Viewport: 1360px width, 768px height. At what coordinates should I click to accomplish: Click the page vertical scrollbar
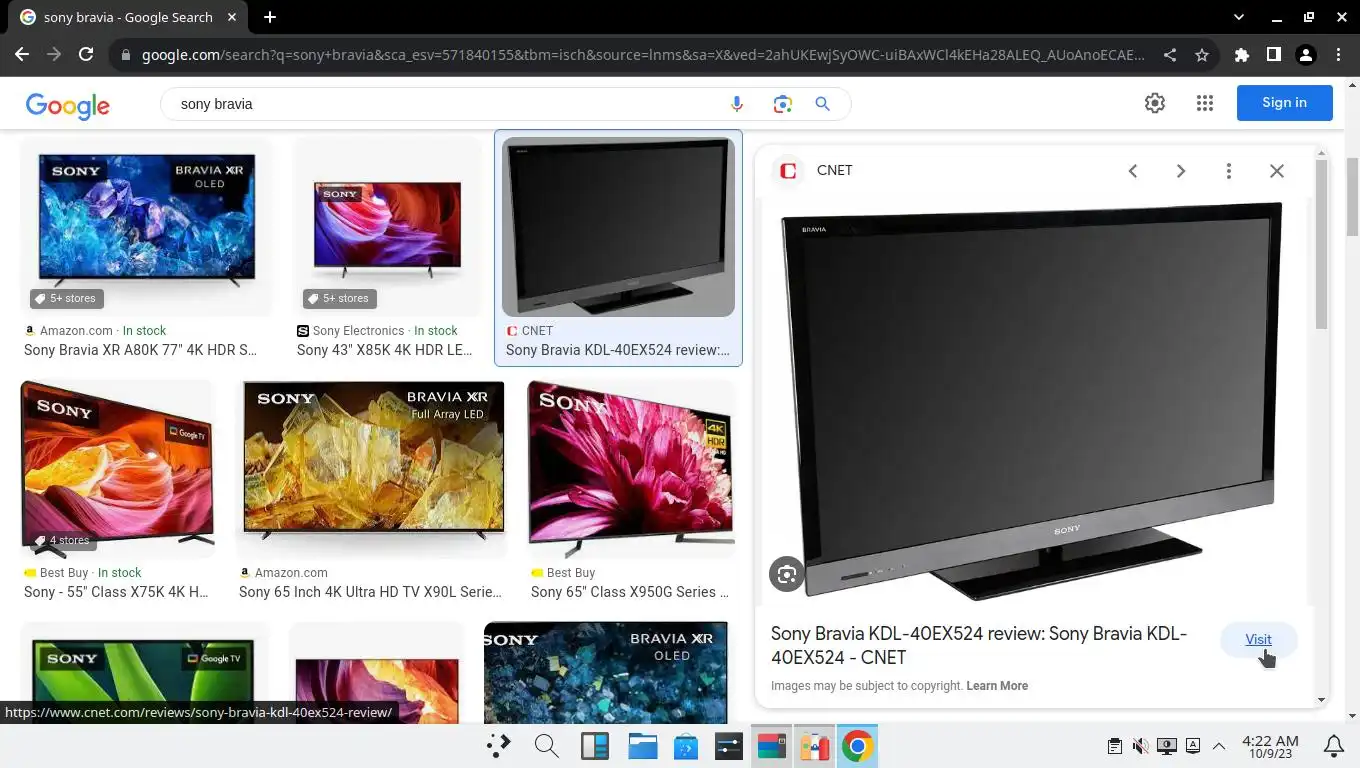pos(1352,198)
